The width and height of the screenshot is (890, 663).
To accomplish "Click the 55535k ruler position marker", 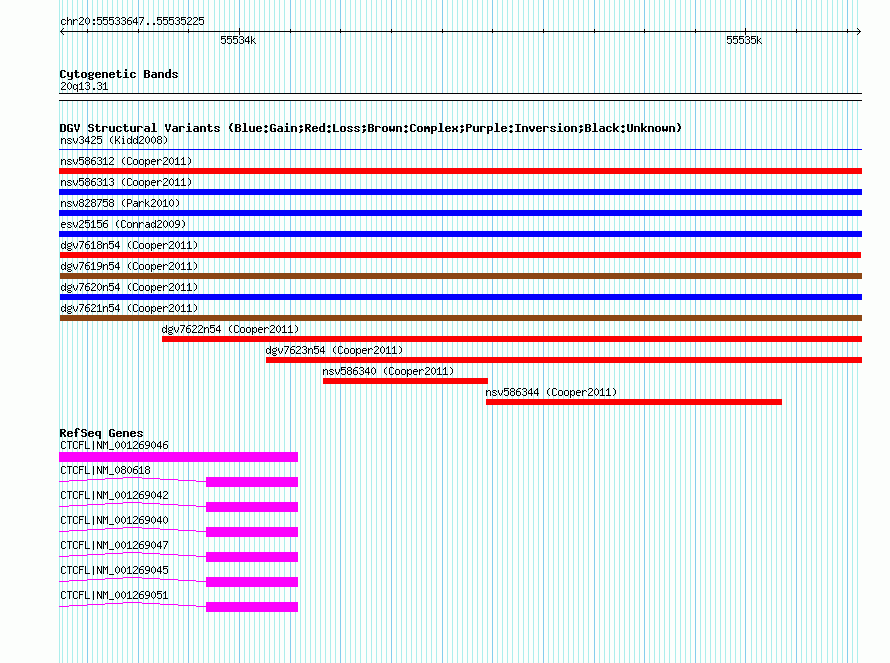I will point(744,40).
